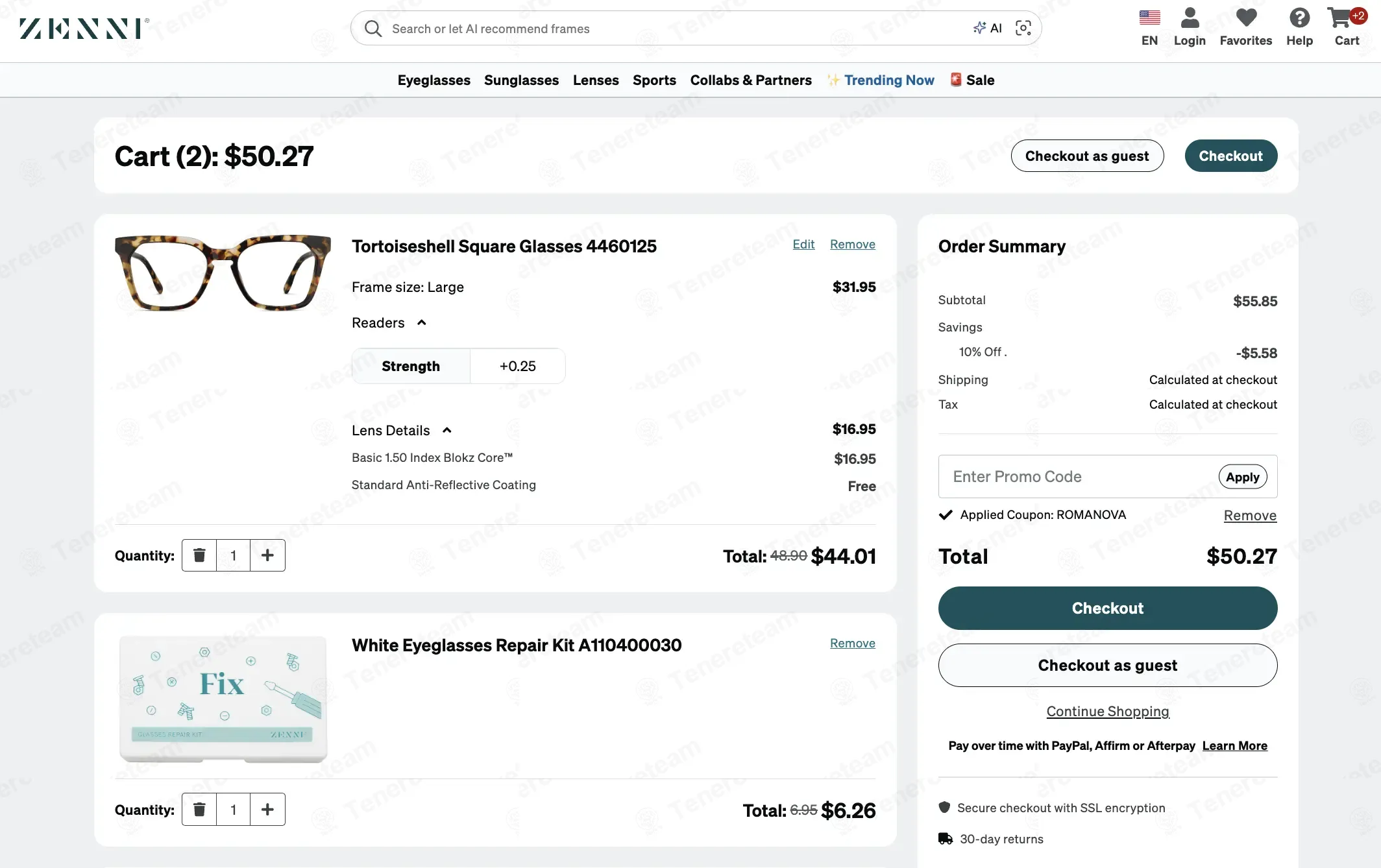
Task: Open Tortoiseshell Square Glasses 4460125 title
Action: (x=504, y=246)
